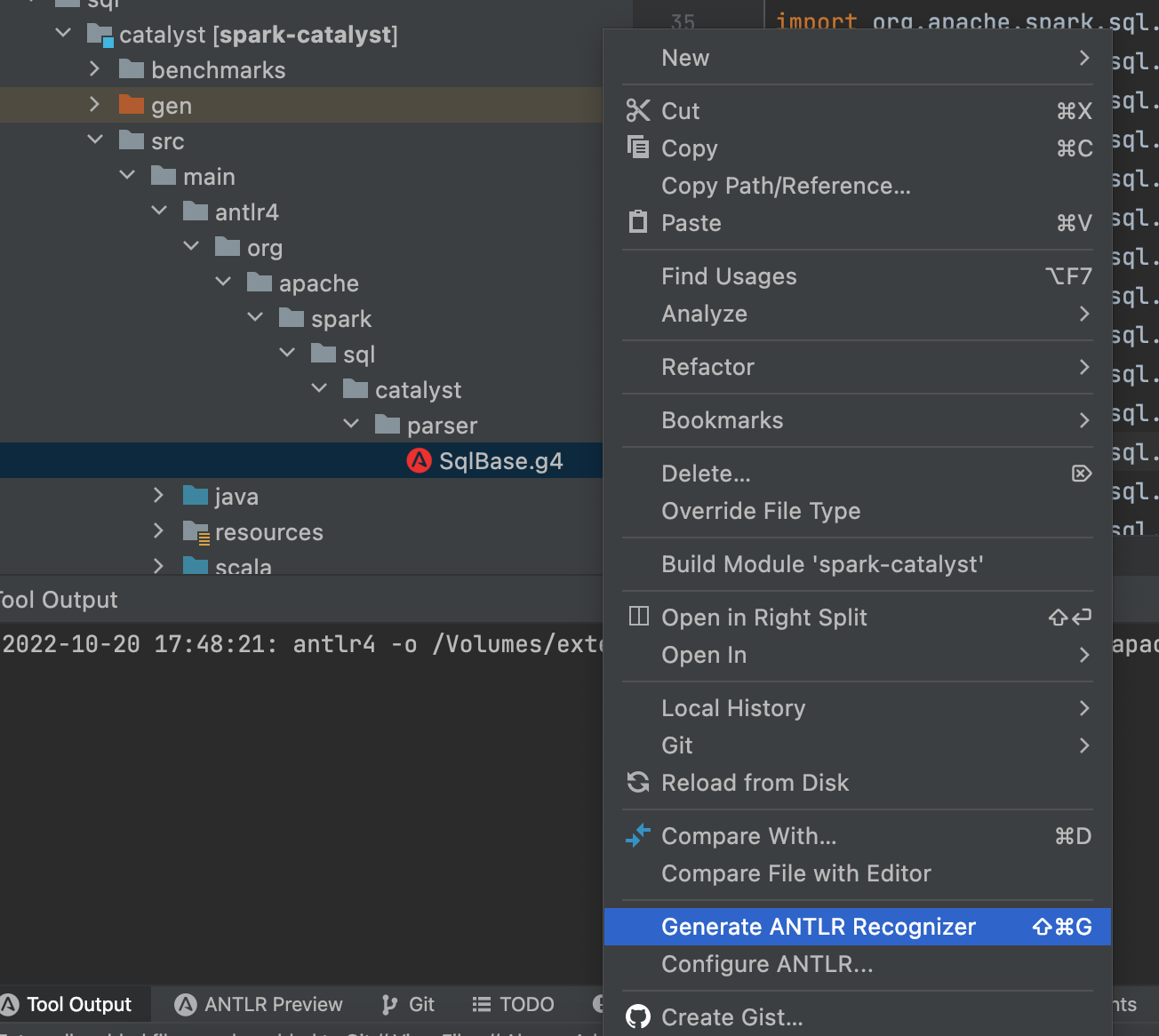This screenshot has height=1036, width=1159.
Task: Click the Reload from Disk refresh icon
Action: click(638, 783)
